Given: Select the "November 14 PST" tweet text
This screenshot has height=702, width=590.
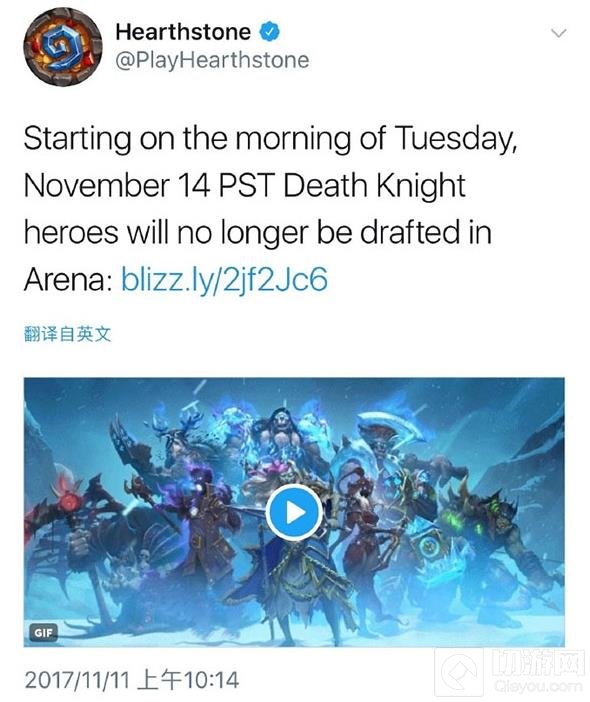Looking at the screenshot, I should [148, 185].
